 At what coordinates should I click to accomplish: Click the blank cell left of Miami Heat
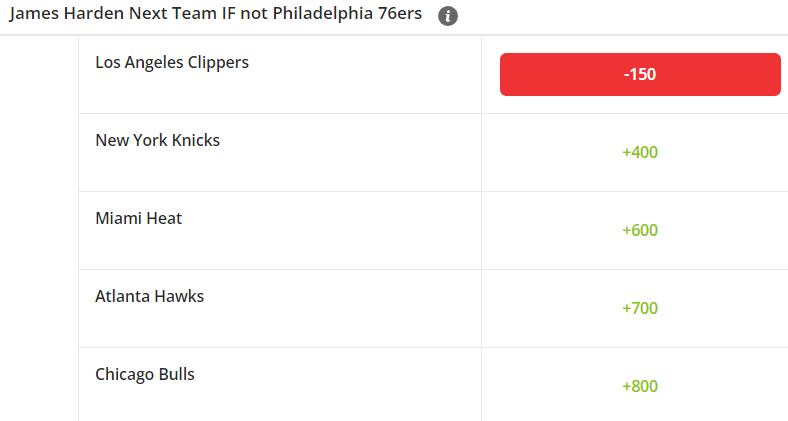tap(39, 230)
